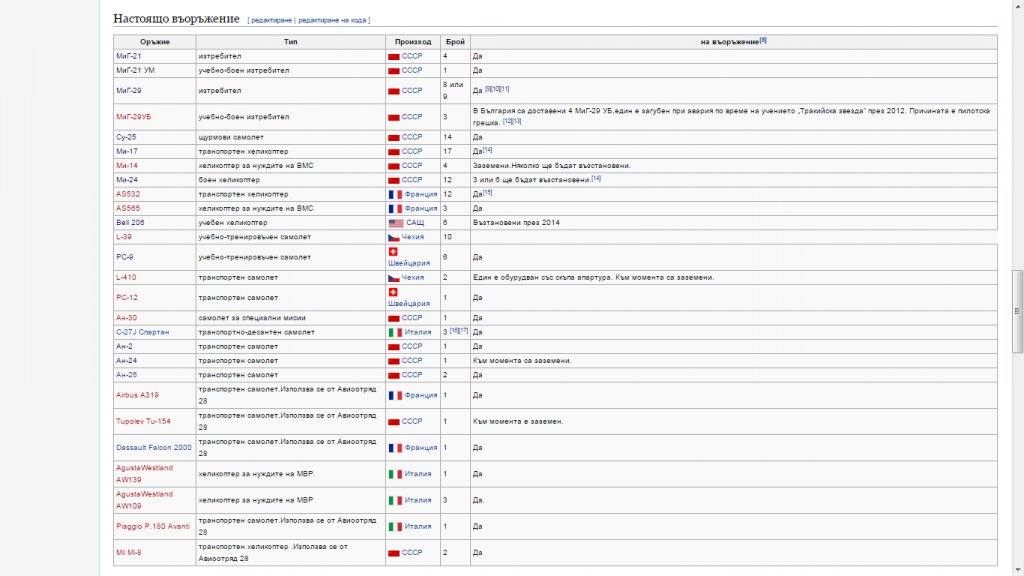Click the French flag in Airbus A319 row
Viewport: 1024px width, 576px height.
pyautogui.click(x=394, y=395)
